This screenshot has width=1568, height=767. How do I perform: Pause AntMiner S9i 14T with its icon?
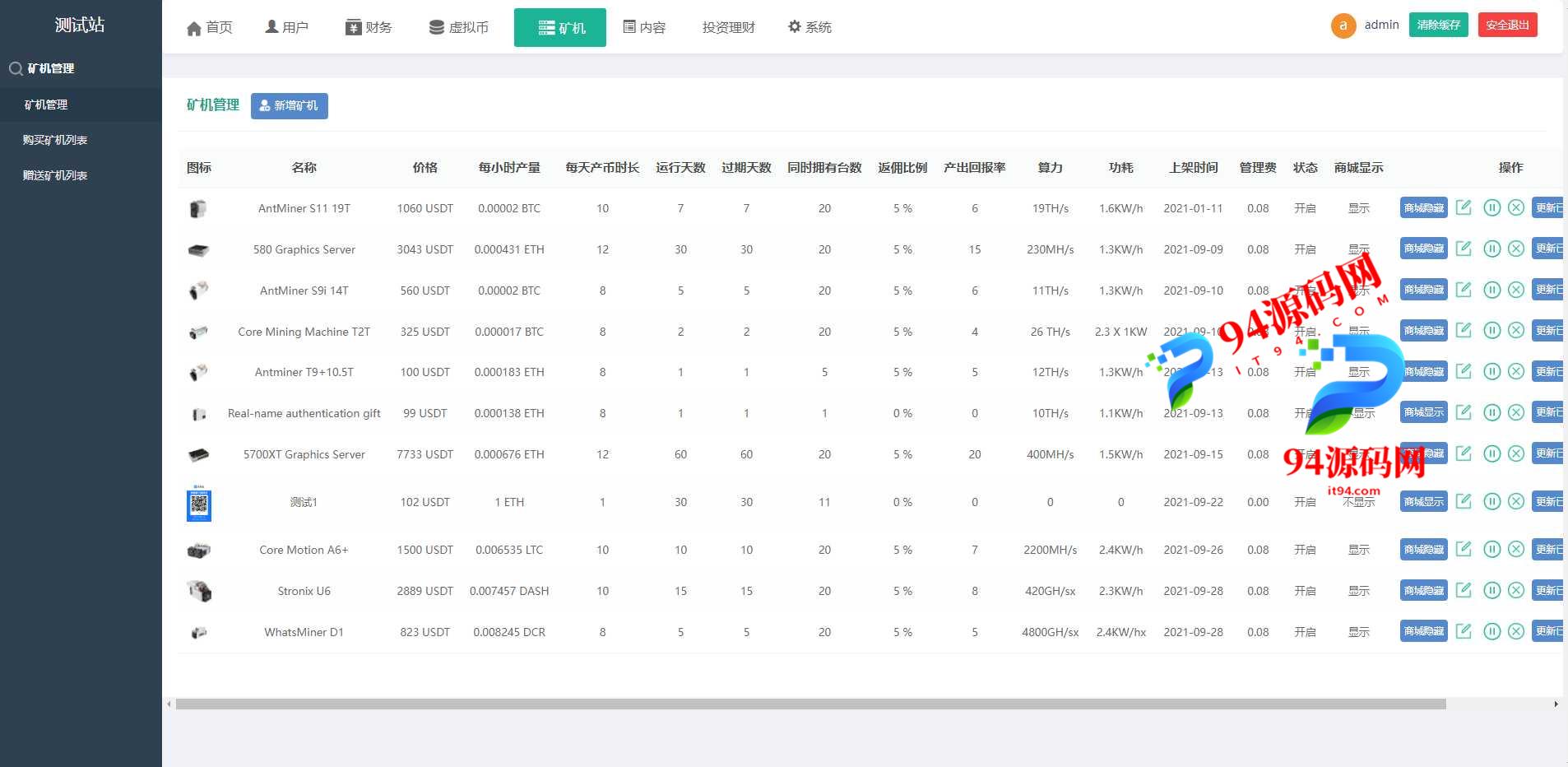click(1491, 289)
